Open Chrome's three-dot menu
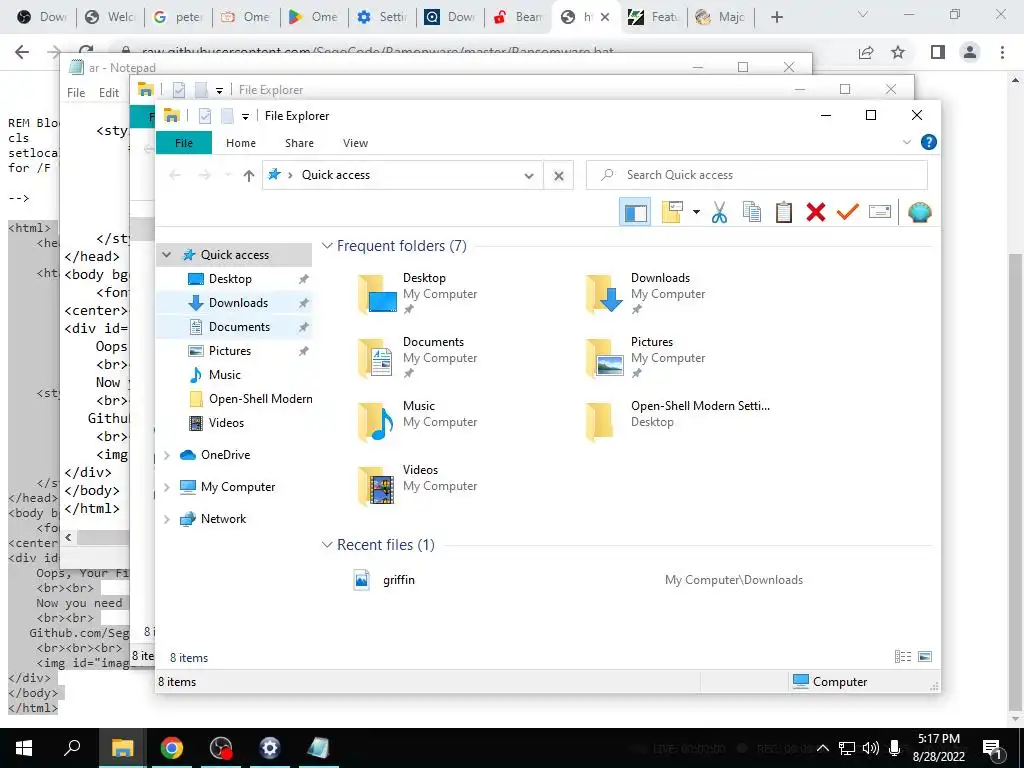The image size is (1024, 768). tap(1002, 52)
